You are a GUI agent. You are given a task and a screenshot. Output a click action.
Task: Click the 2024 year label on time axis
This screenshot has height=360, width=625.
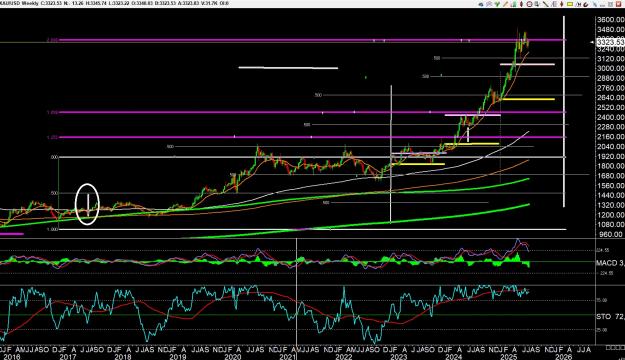(454, 357)
